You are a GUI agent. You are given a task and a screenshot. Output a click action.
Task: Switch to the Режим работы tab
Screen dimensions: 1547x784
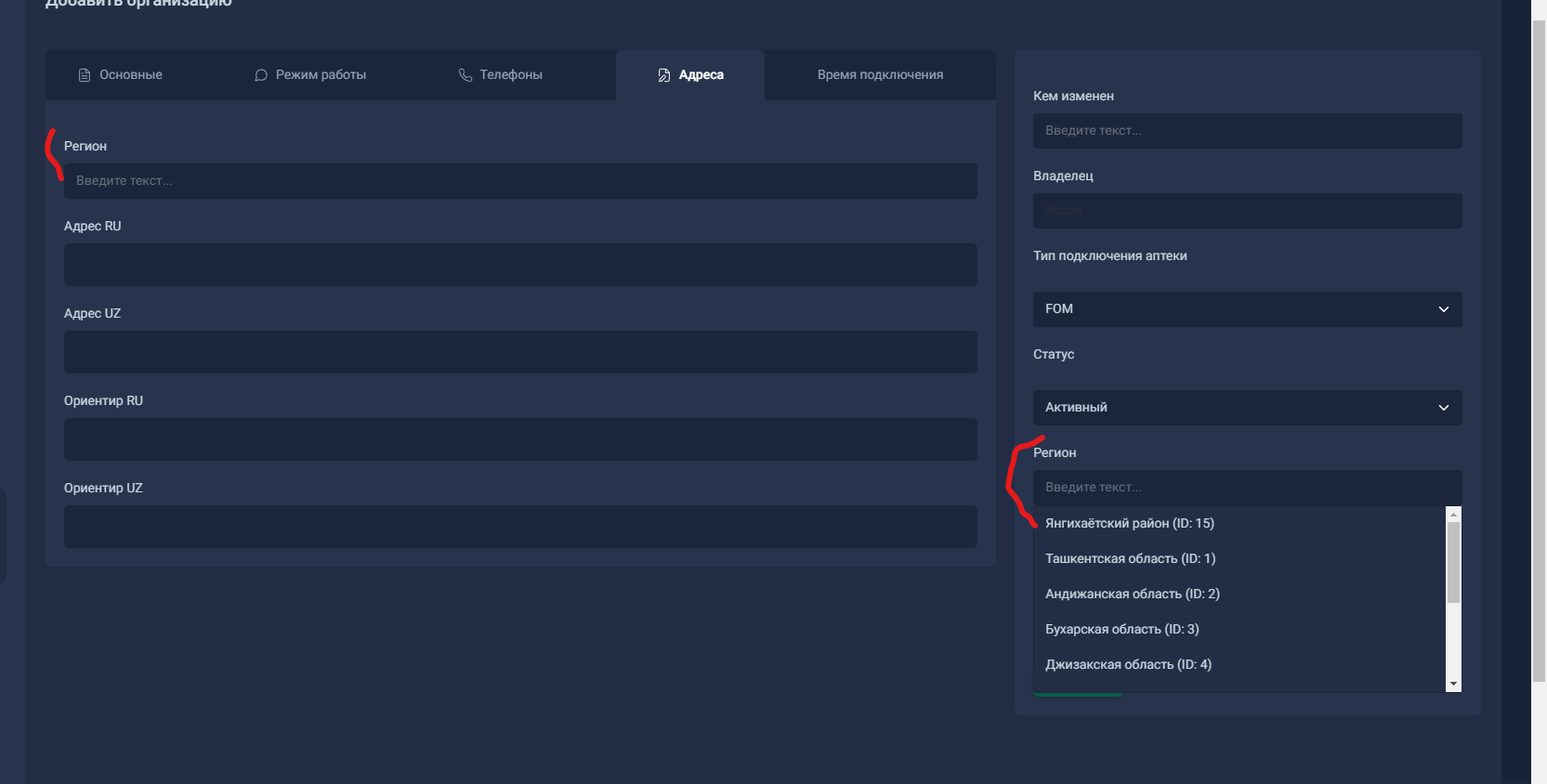pyautogui.click(x=310, y=75)
